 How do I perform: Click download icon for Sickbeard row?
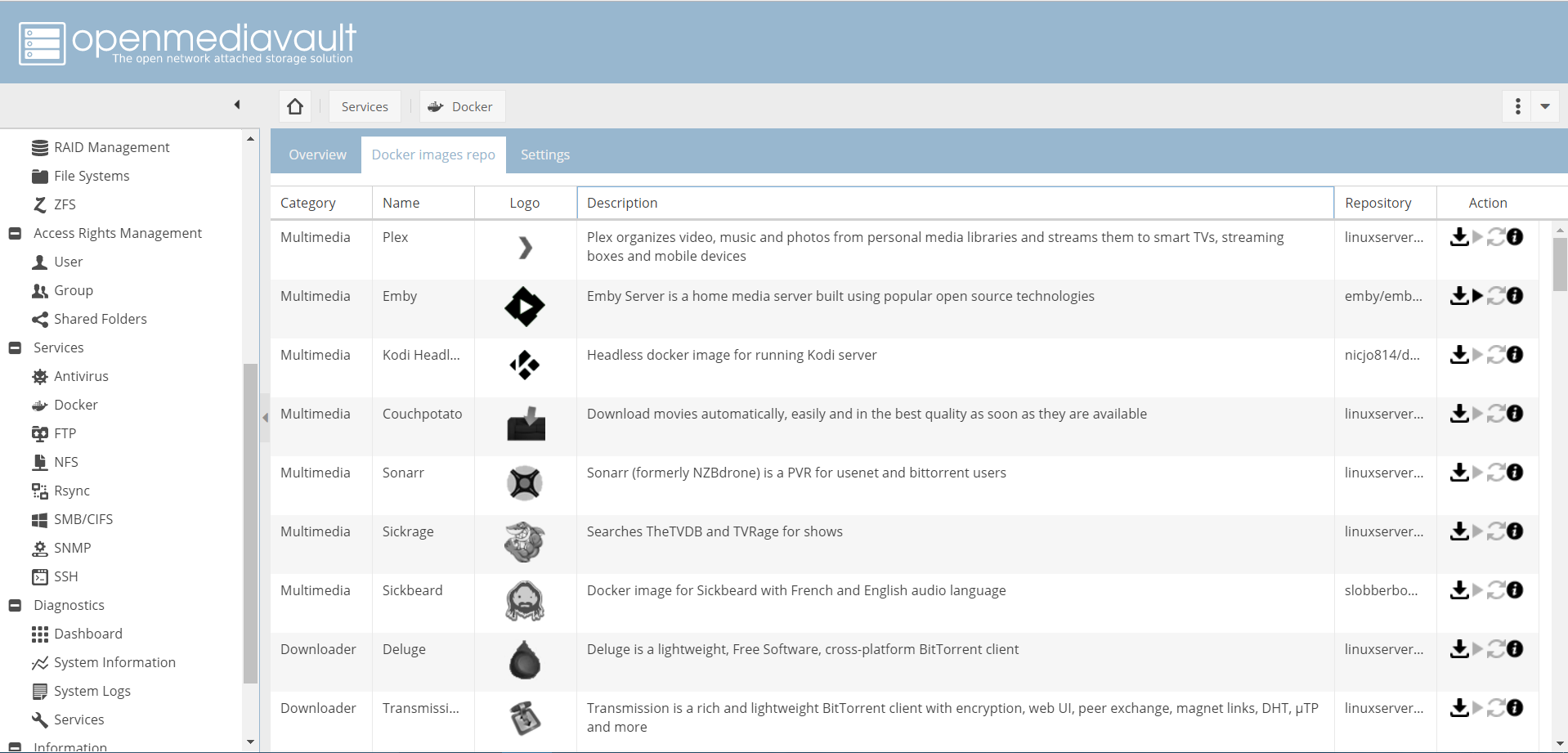pos(1459,590)
